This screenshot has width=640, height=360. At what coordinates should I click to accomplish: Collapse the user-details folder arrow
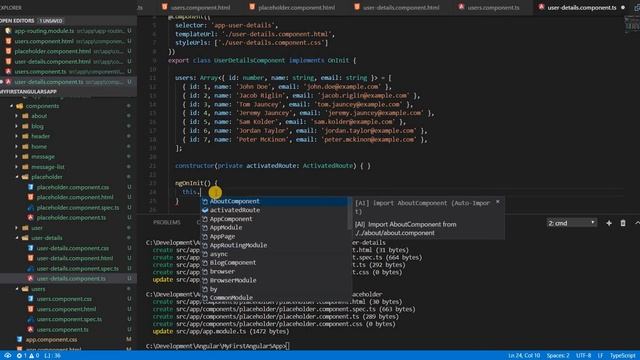(x=17, y=238)
